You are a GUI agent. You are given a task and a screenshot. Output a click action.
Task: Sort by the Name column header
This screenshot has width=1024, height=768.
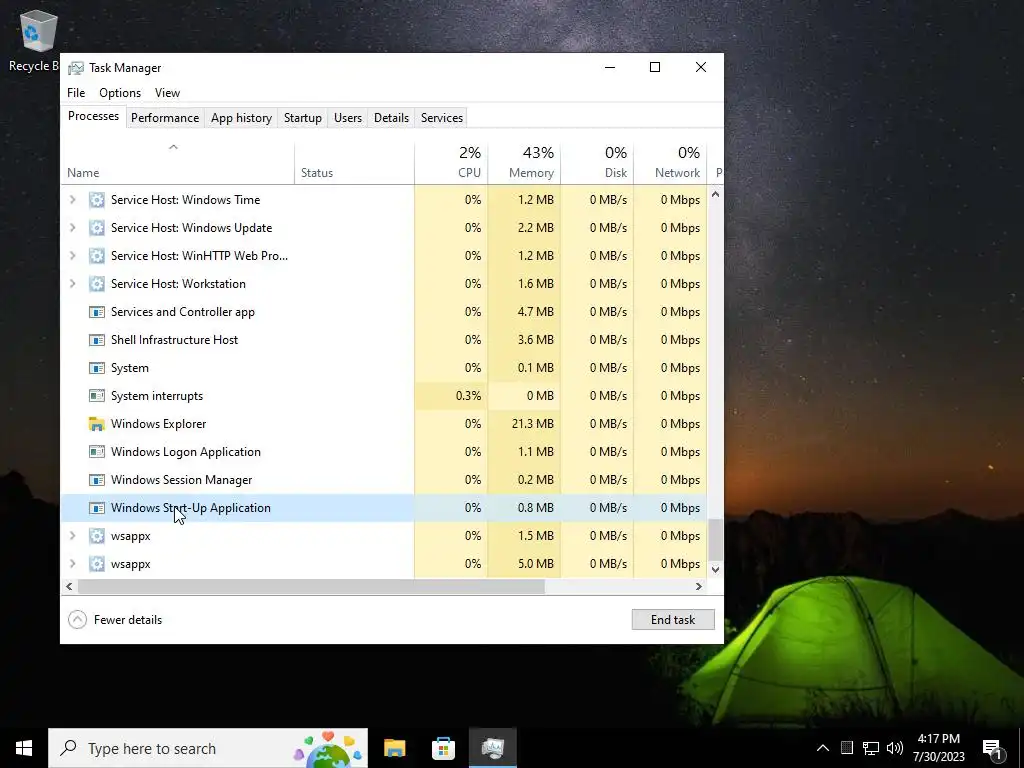(178, 163)
